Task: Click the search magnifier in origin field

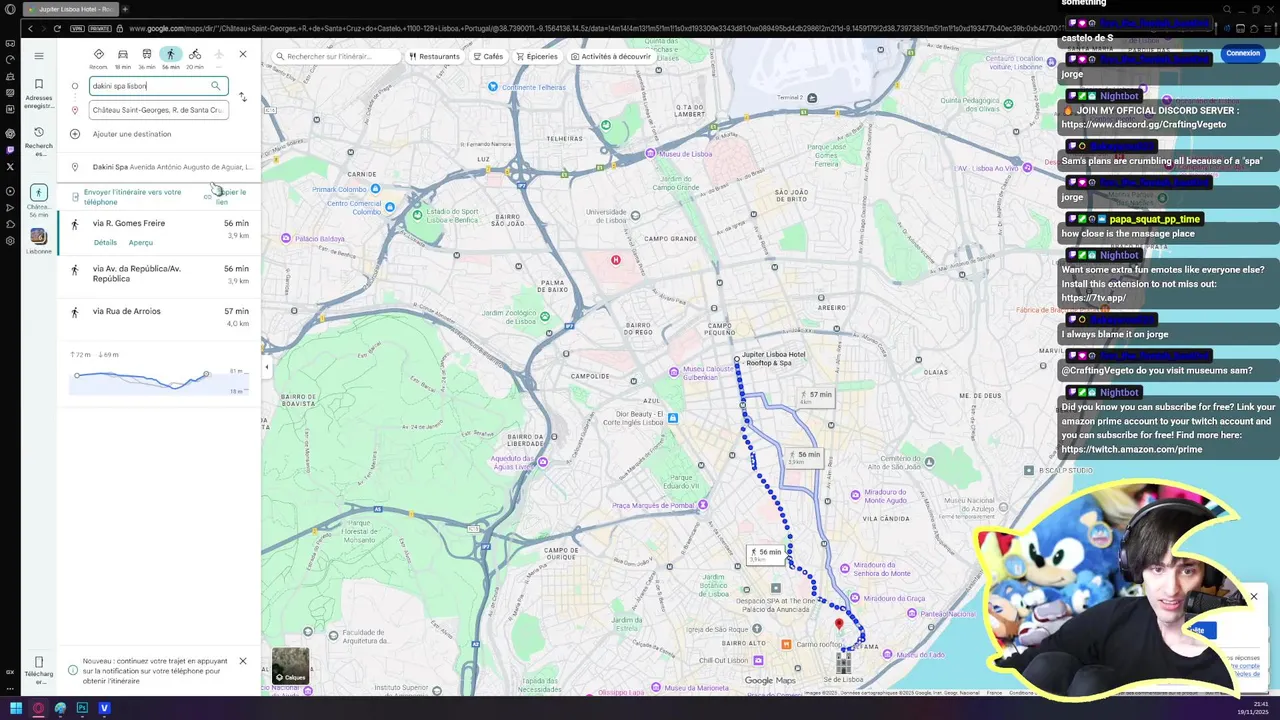Action: click(x=215, y=86)
